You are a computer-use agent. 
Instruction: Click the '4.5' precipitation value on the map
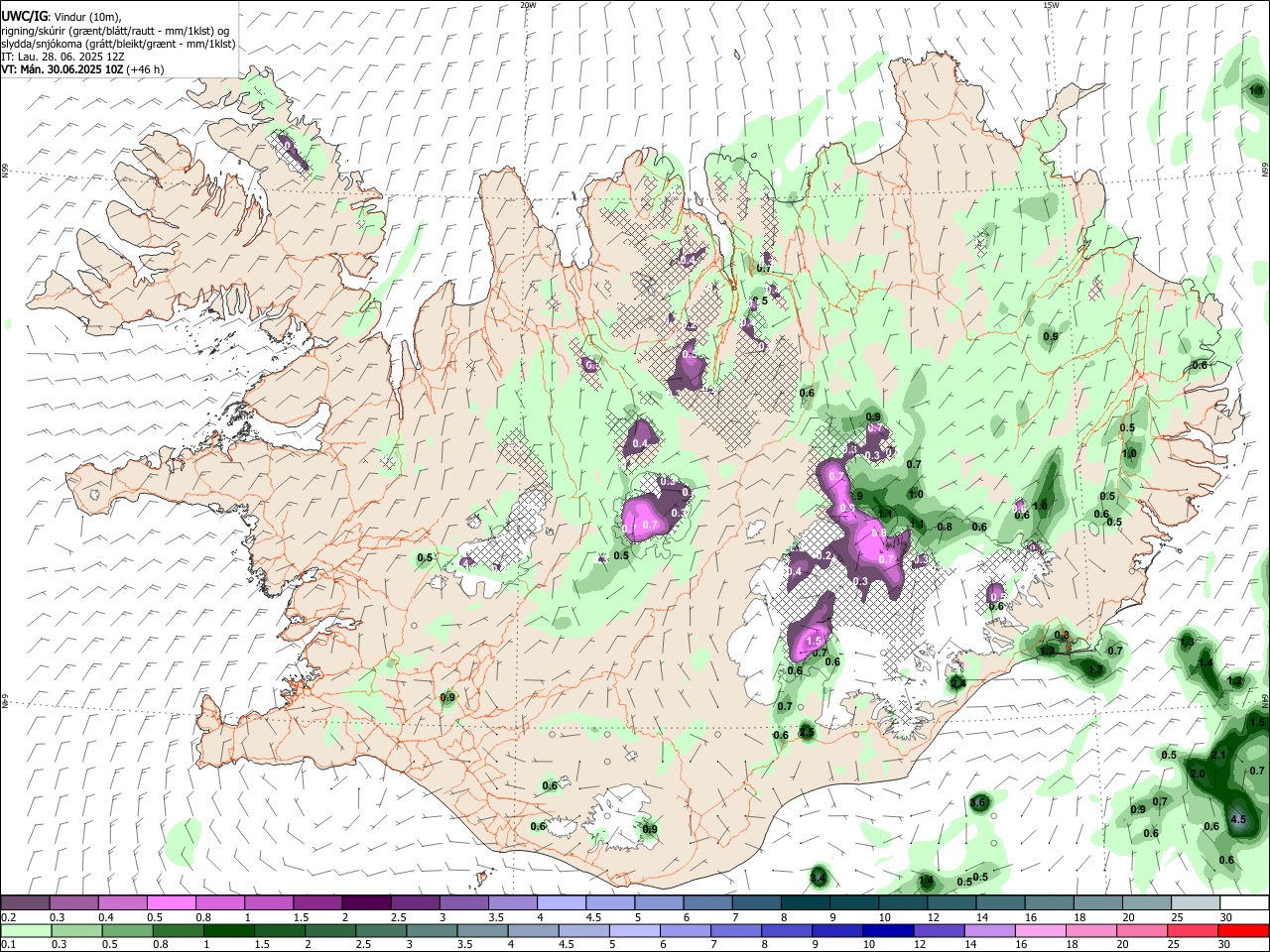point(1237,819)
